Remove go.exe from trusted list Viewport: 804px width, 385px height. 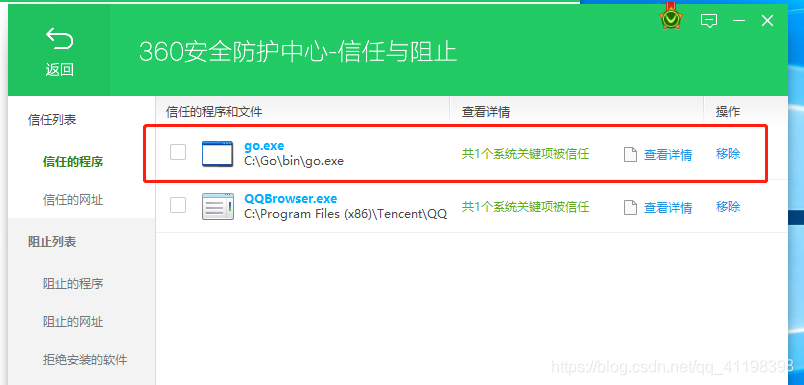point(728,153)
